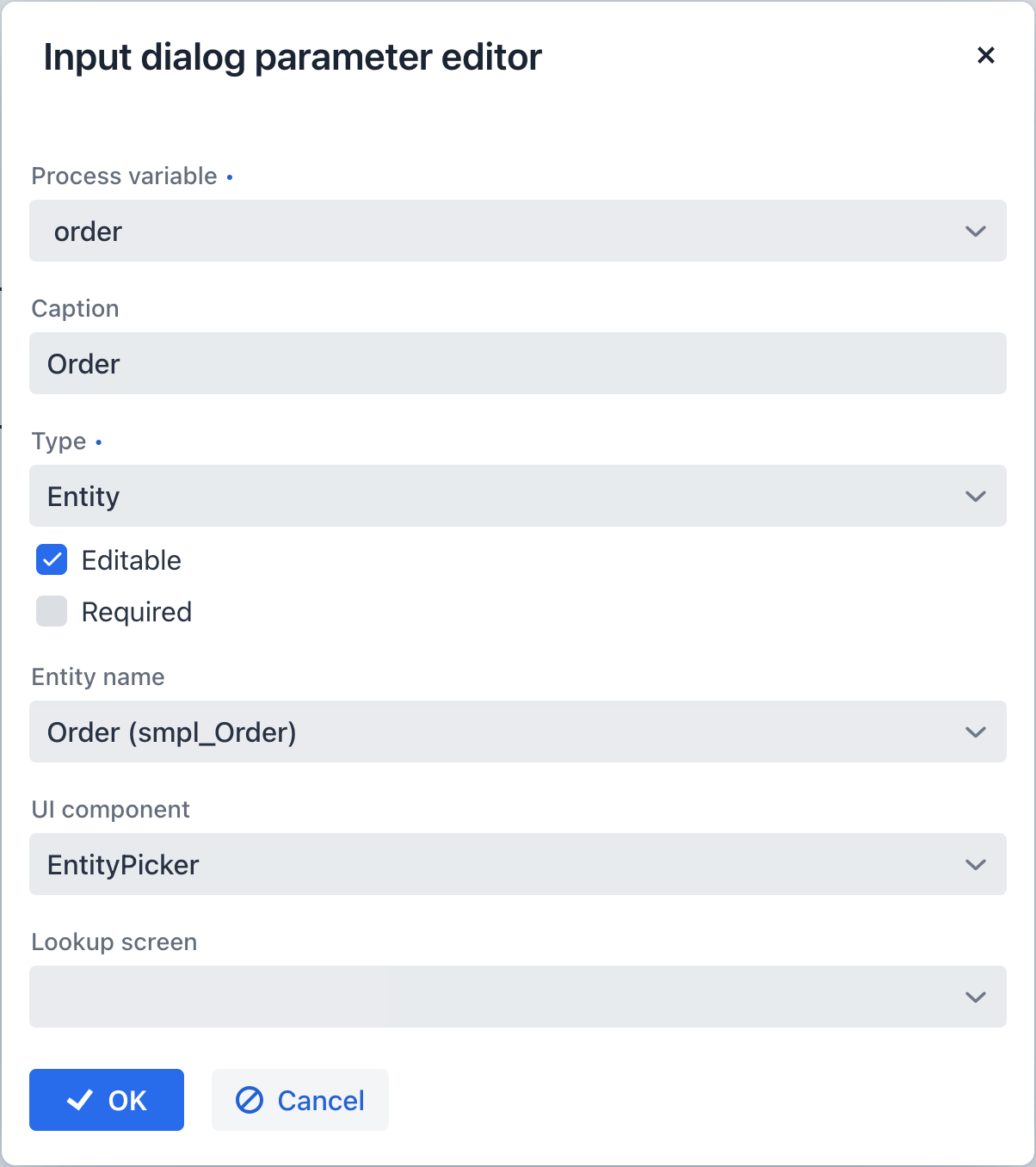
Task: Click inside the Caption field containing Order
Action: [x=516, y=363]
